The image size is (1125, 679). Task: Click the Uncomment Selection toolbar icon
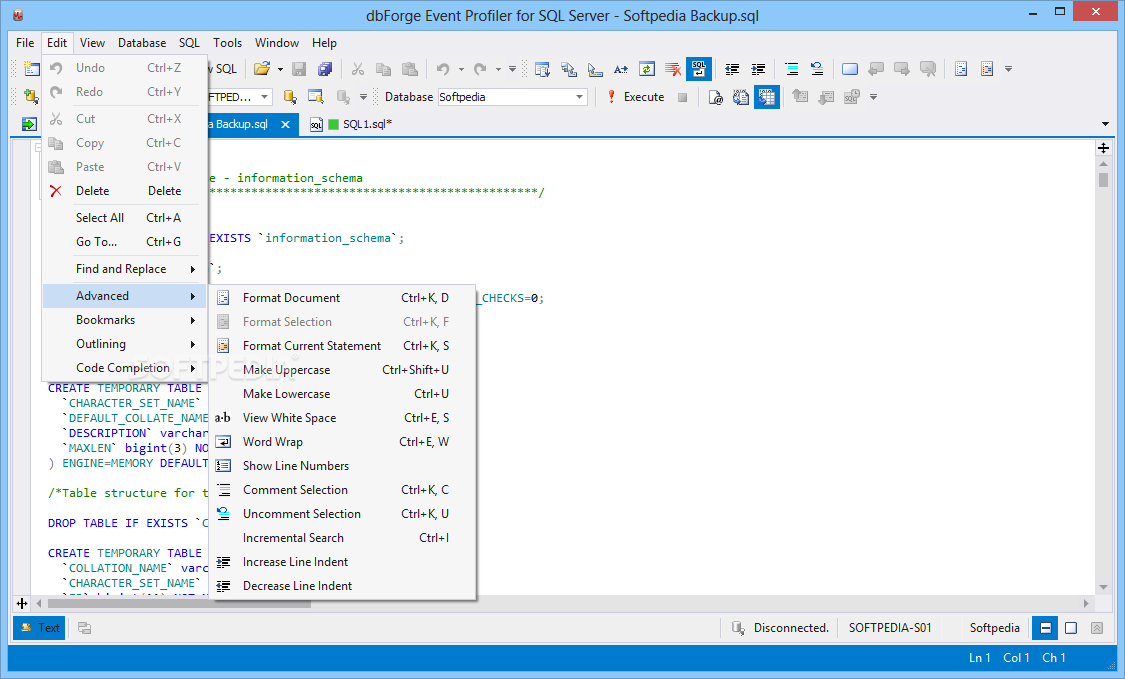pyautogui.click(x=817, y=69)
